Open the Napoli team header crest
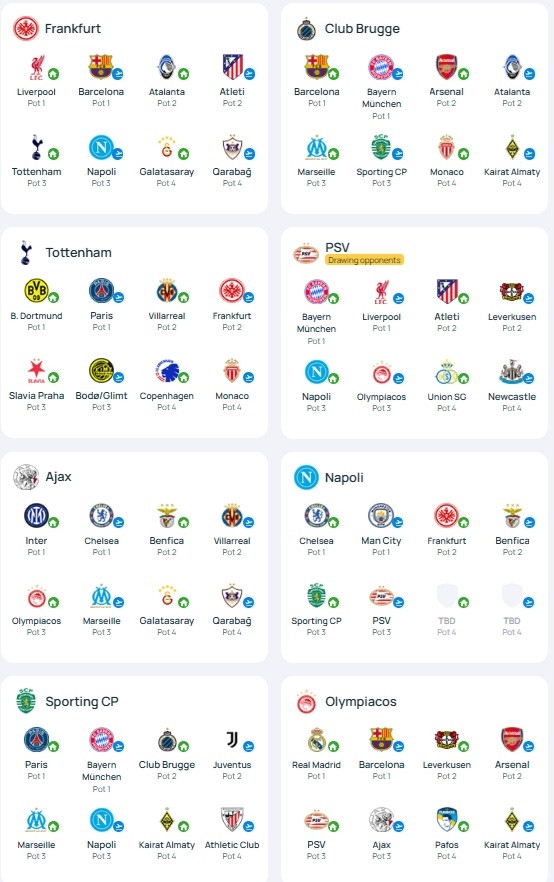This screenshot has width=554, height=882. 307,478
